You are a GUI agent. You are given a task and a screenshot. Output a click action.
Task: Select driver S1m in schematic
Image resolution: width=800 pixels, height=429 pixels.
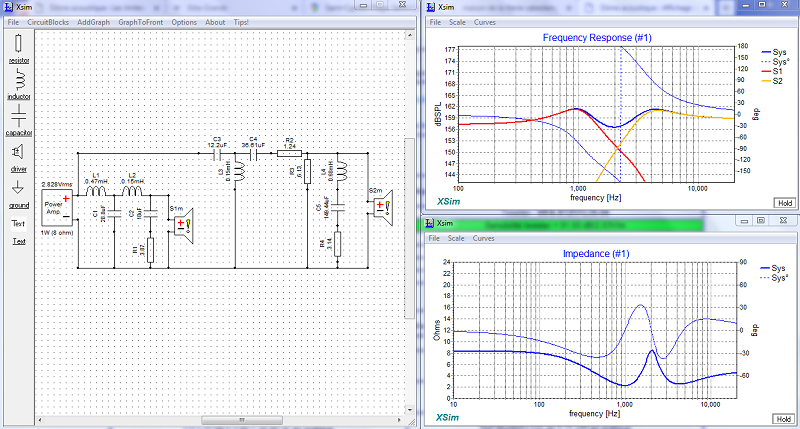tap(183, 225)
